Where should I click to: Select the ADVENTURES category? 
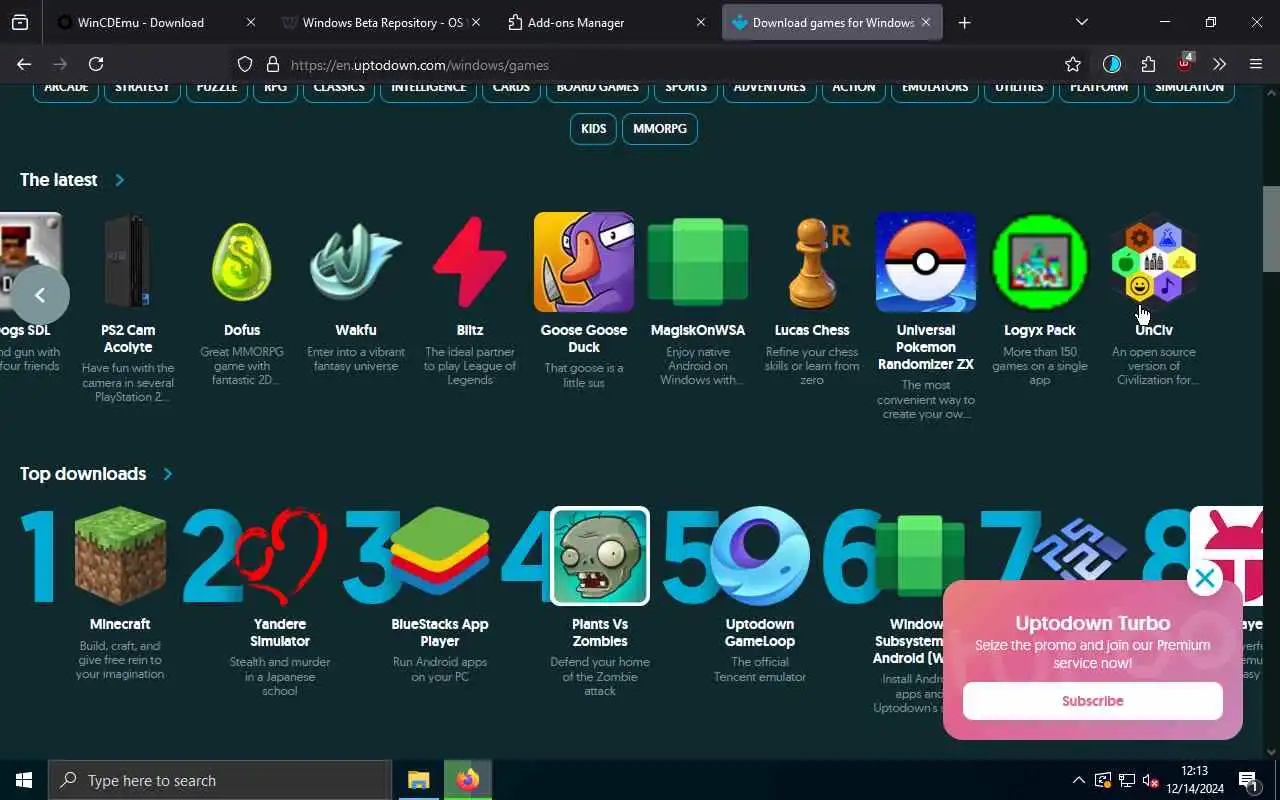point(769,88)
